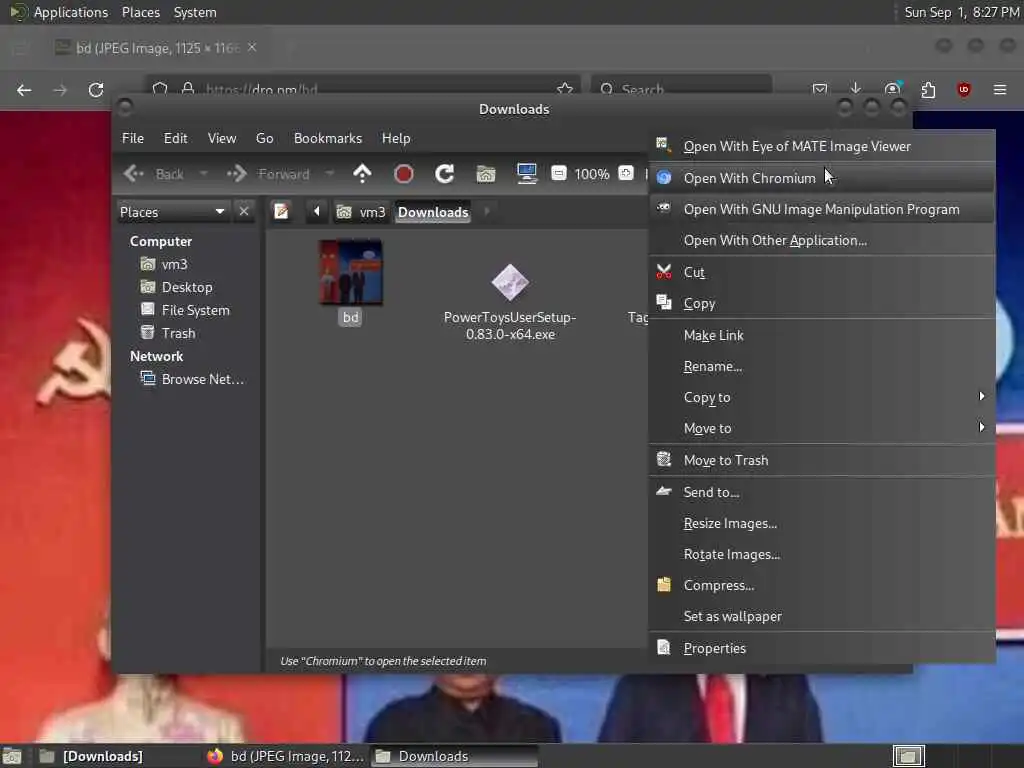Open Firefox downloads arrow icon
Image resolution: width=1024 pixels, height=768 pixels.
[x=856, y=88]
